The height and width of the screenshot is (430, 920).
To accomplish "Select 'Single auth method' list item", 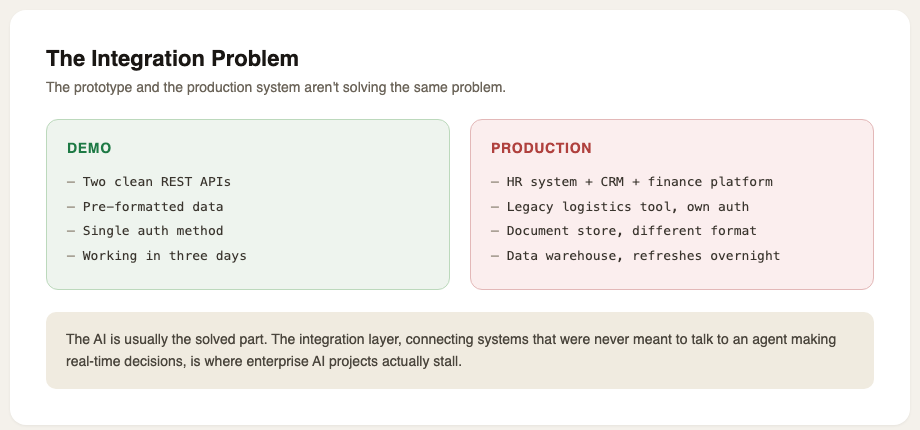I will pos(153,231).
